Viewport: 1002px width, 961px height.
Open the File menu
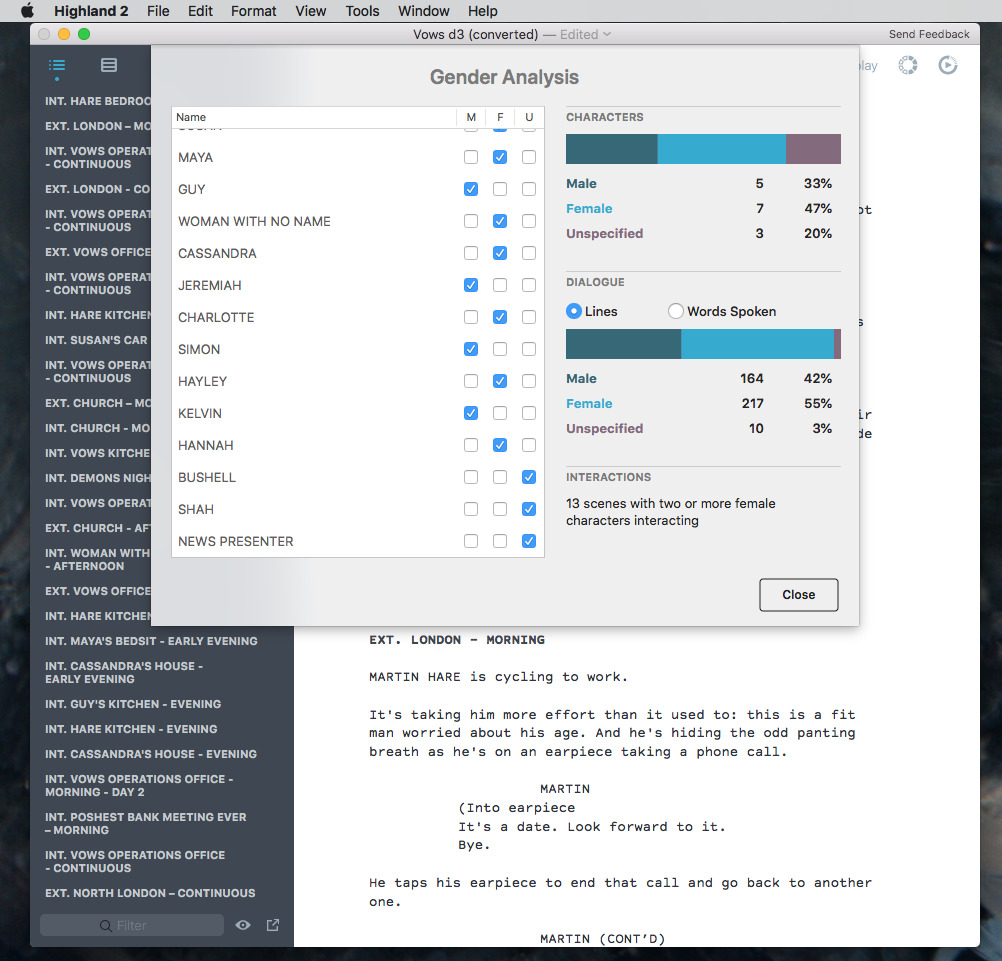pyautogui.click(x=158, y=11)
